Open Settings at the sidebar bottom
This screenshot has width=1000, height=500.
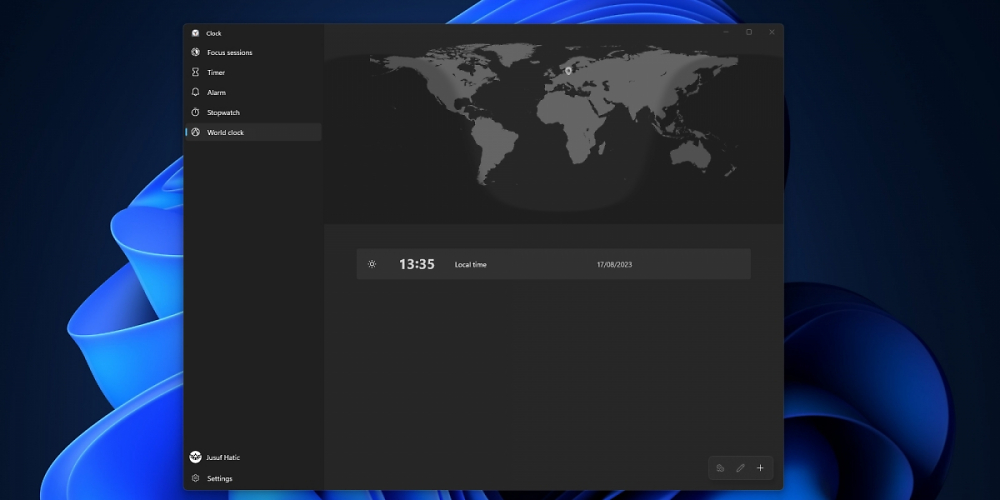click(x=253, y=478)
